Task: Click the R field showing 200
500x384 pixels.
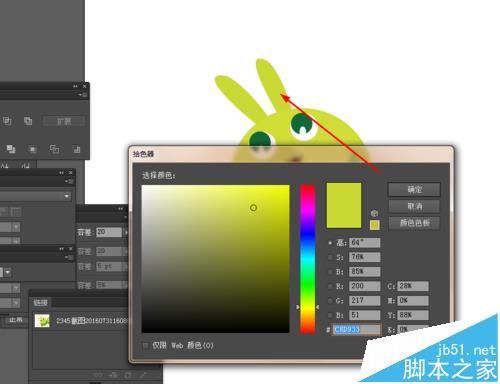Action: tap(364, 286)
